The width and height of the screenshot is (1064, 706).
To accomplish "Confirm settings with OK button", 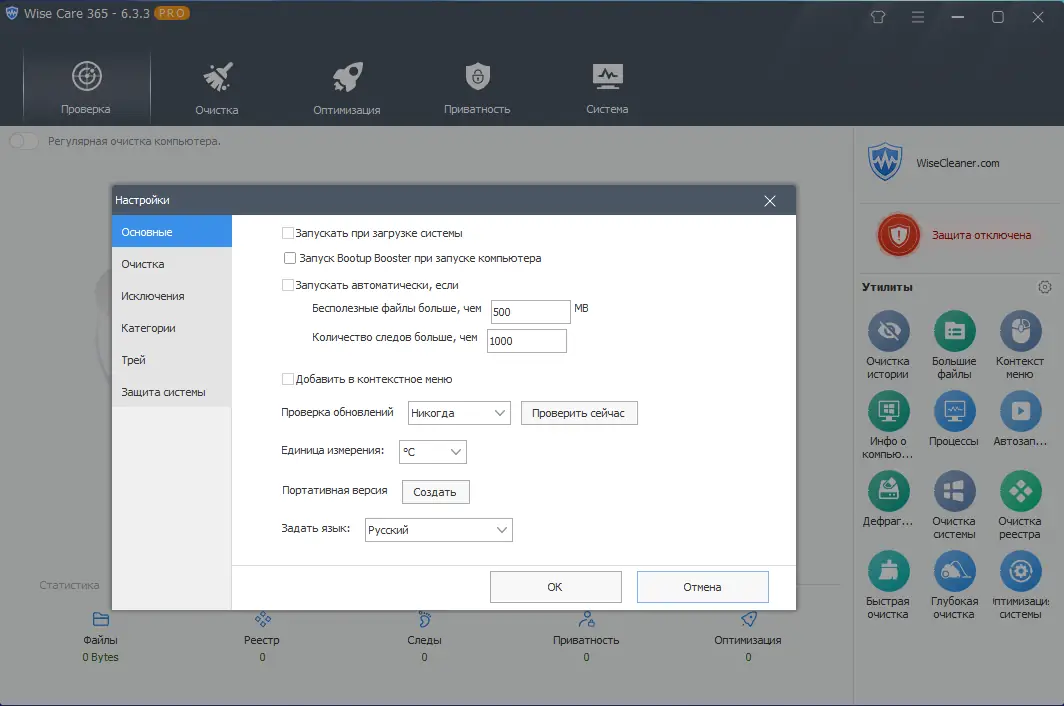I will click(556, 587).
